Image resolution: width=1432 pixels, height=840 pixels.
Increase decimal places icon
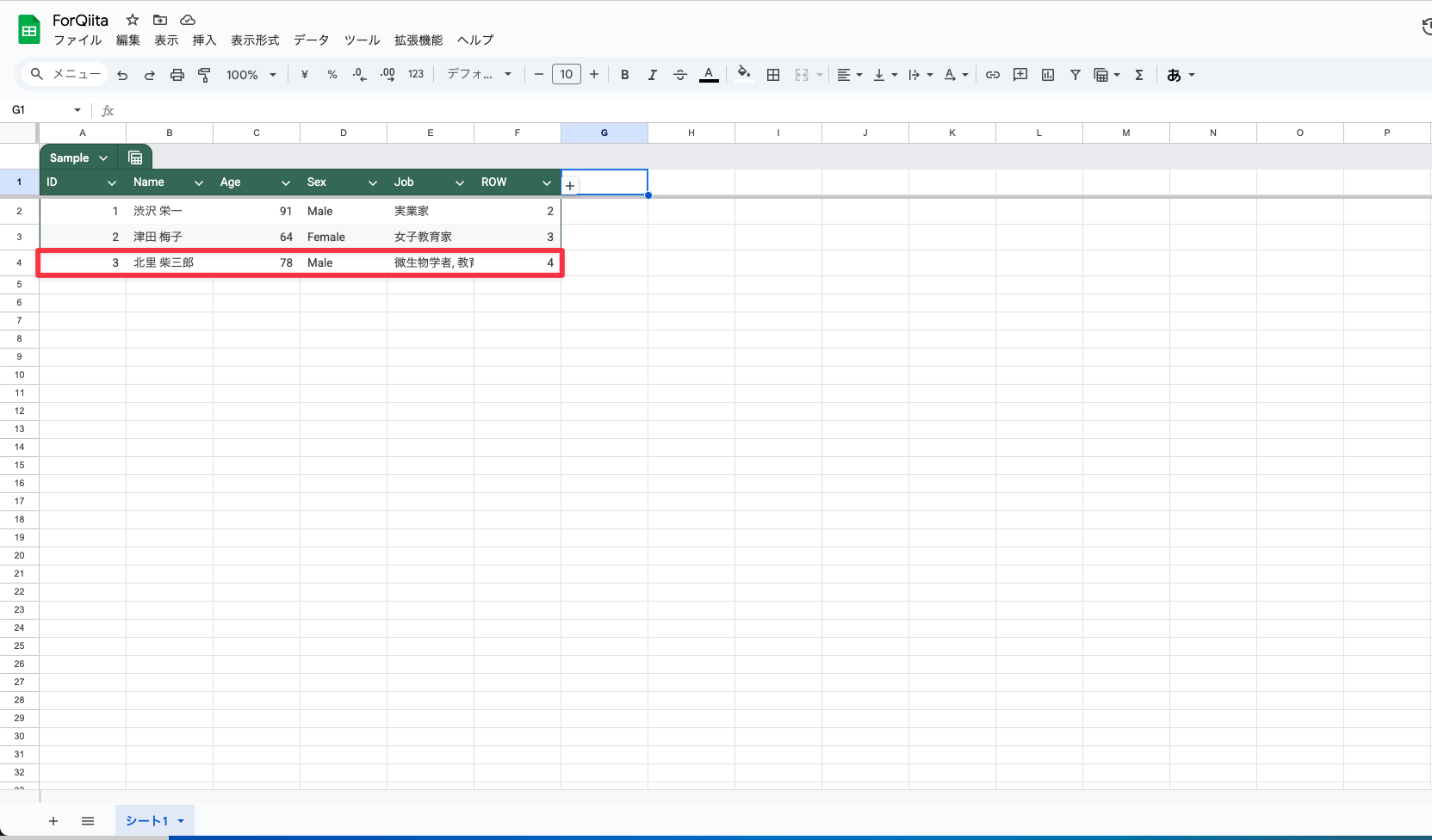[387, 75]
